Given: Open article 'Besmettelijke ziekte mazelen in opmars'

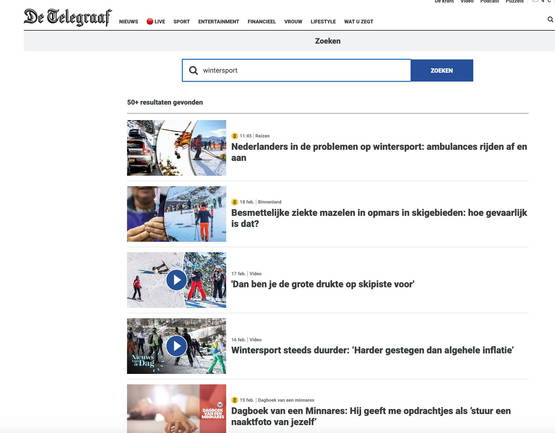Looking at the screenshot, I should (379, 218).
